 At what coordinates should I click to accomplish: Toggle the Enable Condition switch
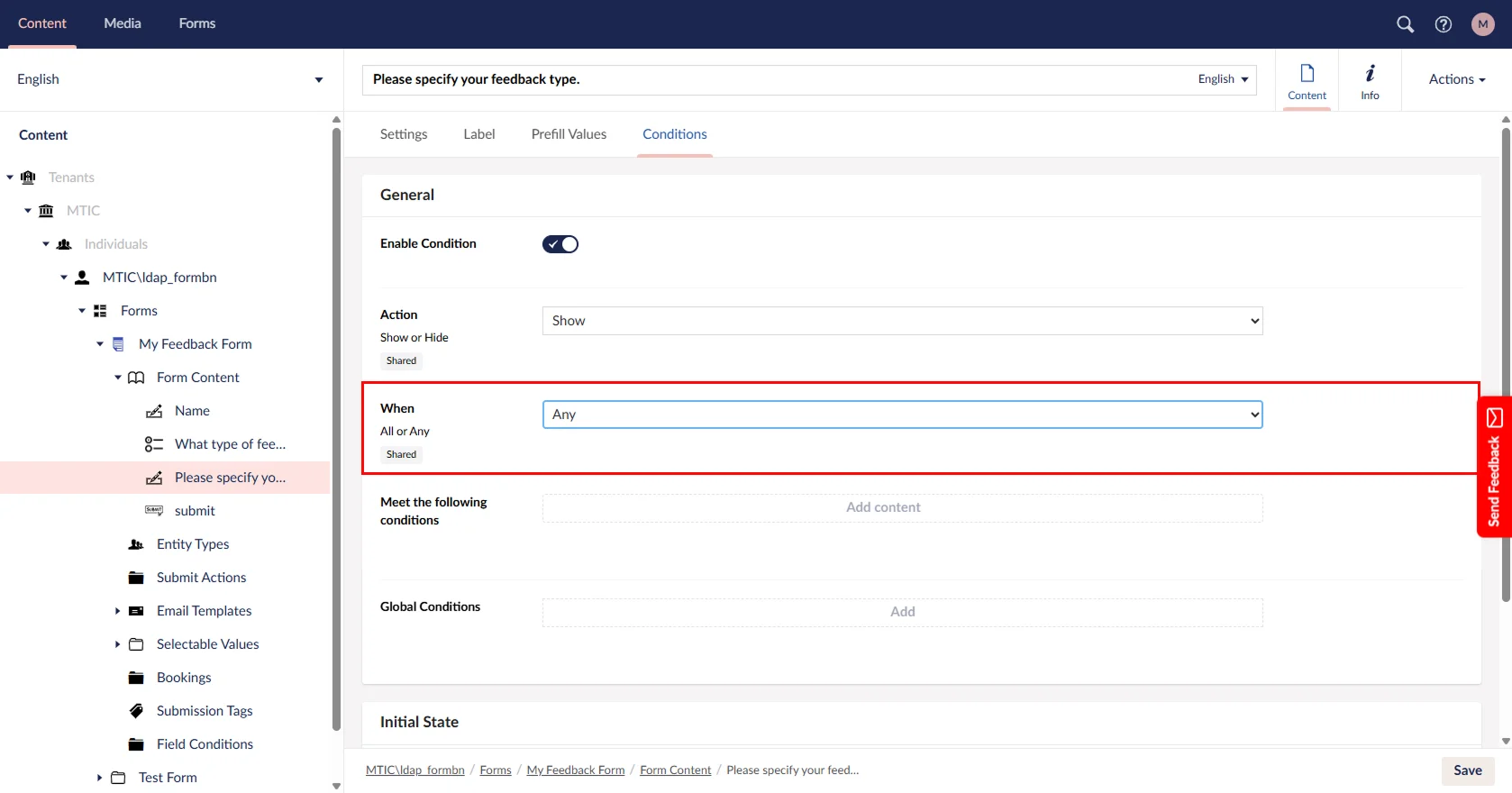[560, 244]
